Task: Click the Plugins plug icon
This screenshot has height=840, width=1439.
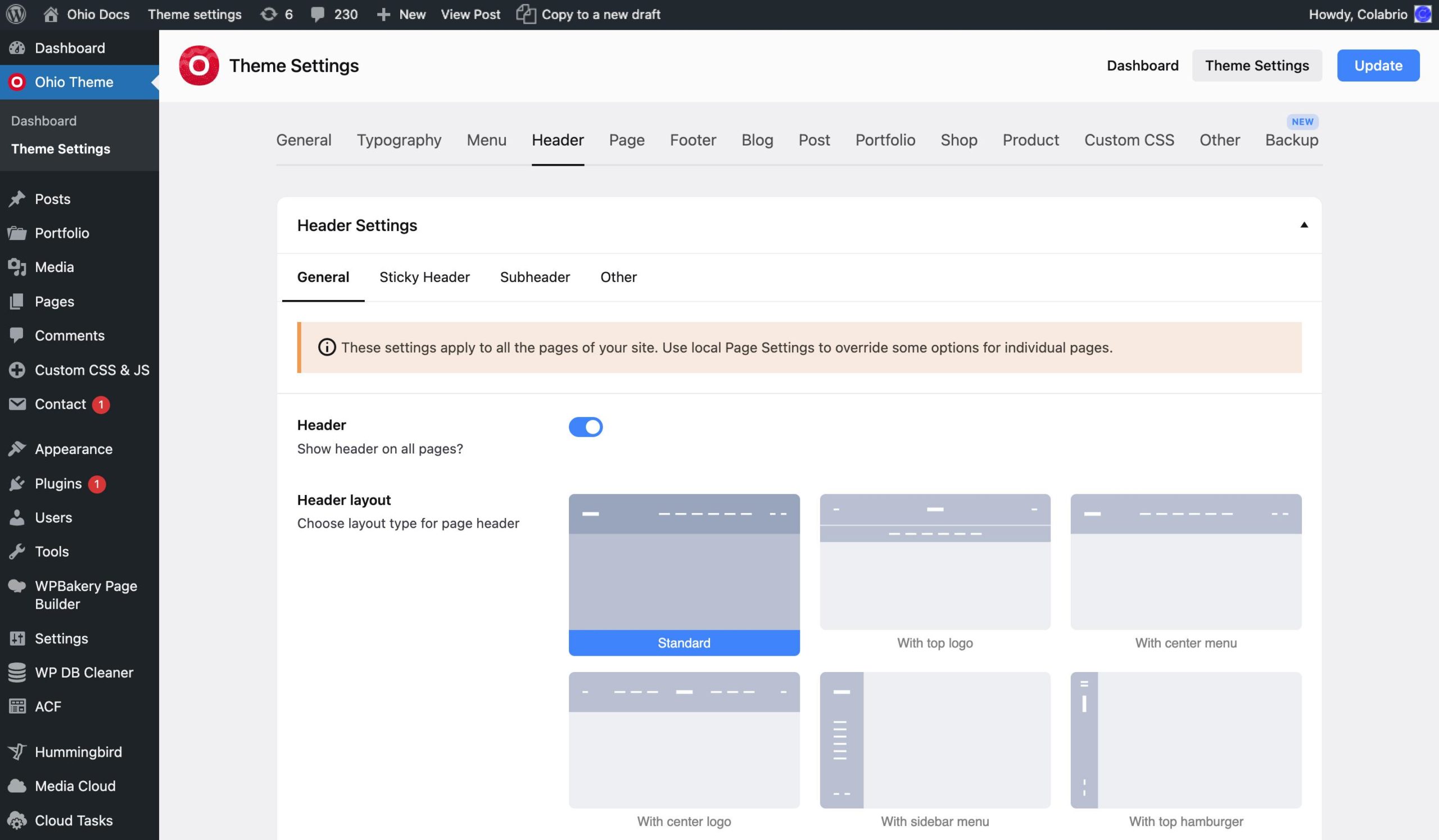Action: tap(17, 483)
